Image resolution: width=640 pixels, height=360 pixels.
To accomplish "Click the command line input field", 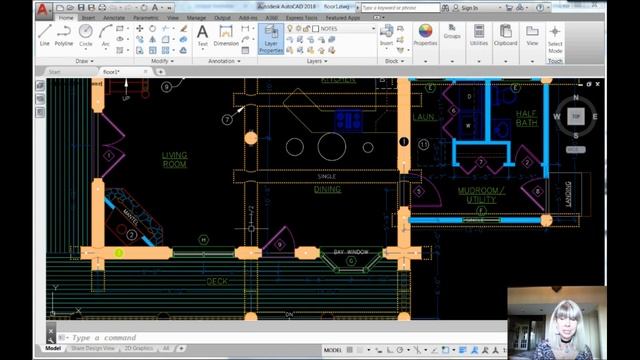I will pyautogui.click(x=282, y=338).
